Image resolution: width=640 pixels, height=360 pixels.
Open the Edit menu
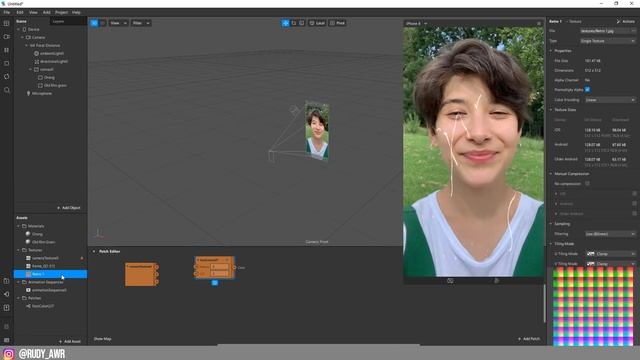pos(20,12)
